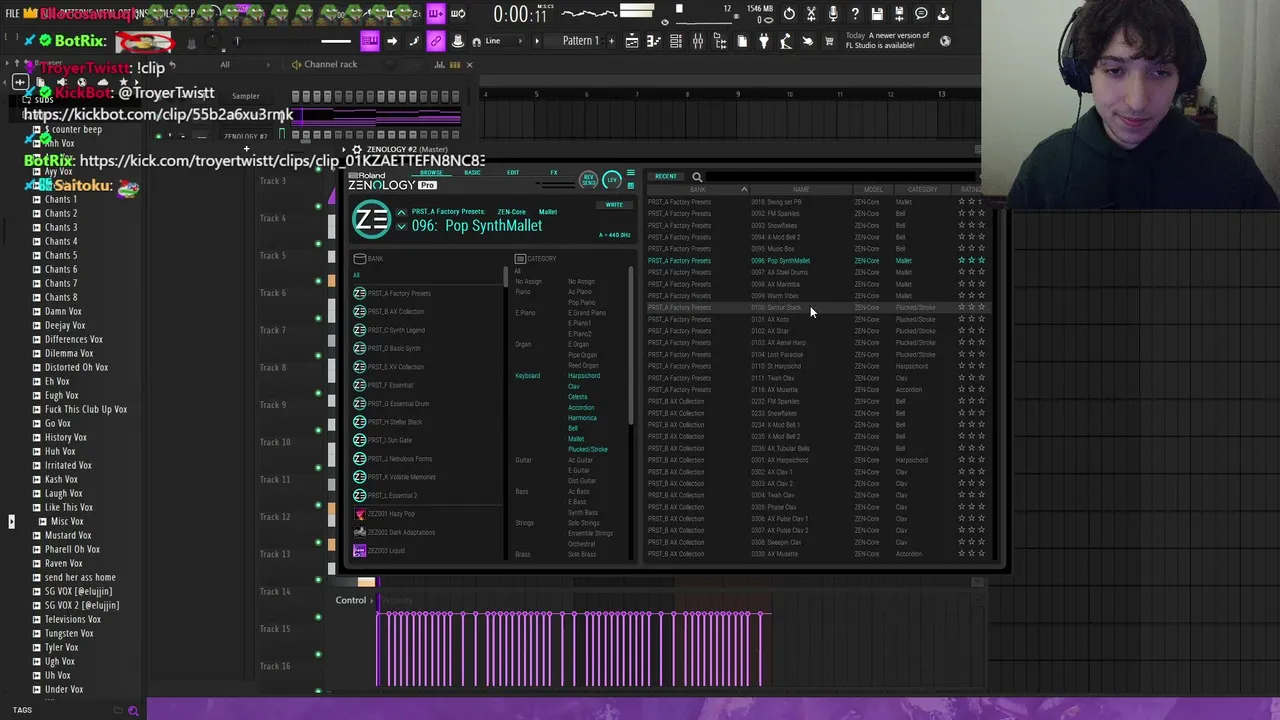Click the Zenology ZE logo
The image size is (1280, 720).
[371, 220]
